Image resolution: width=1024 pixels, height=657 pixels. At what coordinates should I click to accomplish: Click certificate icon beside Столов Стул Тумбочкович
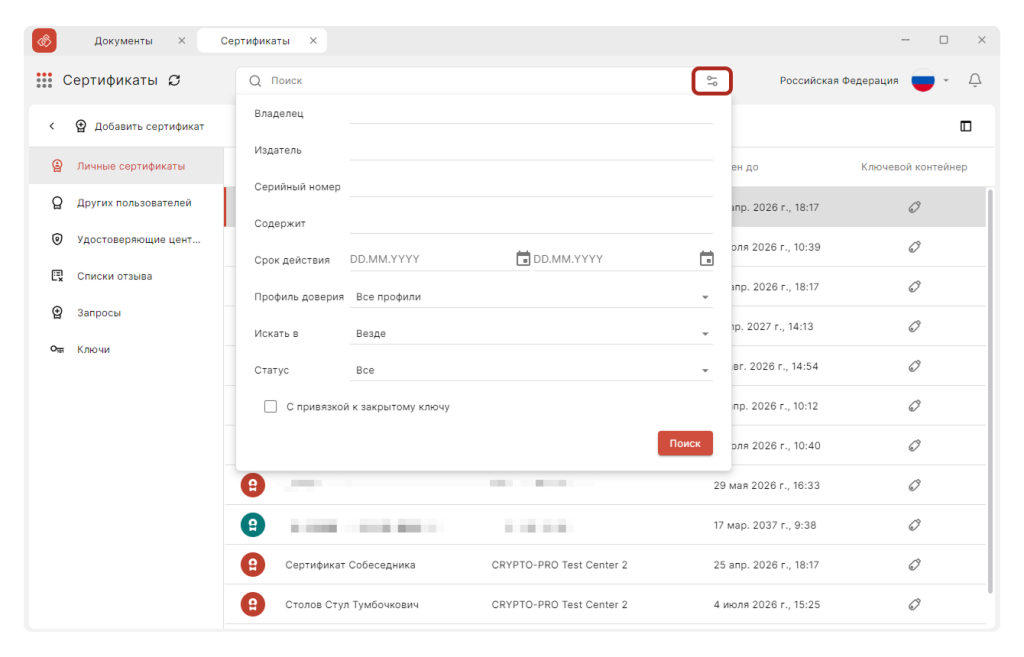coord(253,605)
